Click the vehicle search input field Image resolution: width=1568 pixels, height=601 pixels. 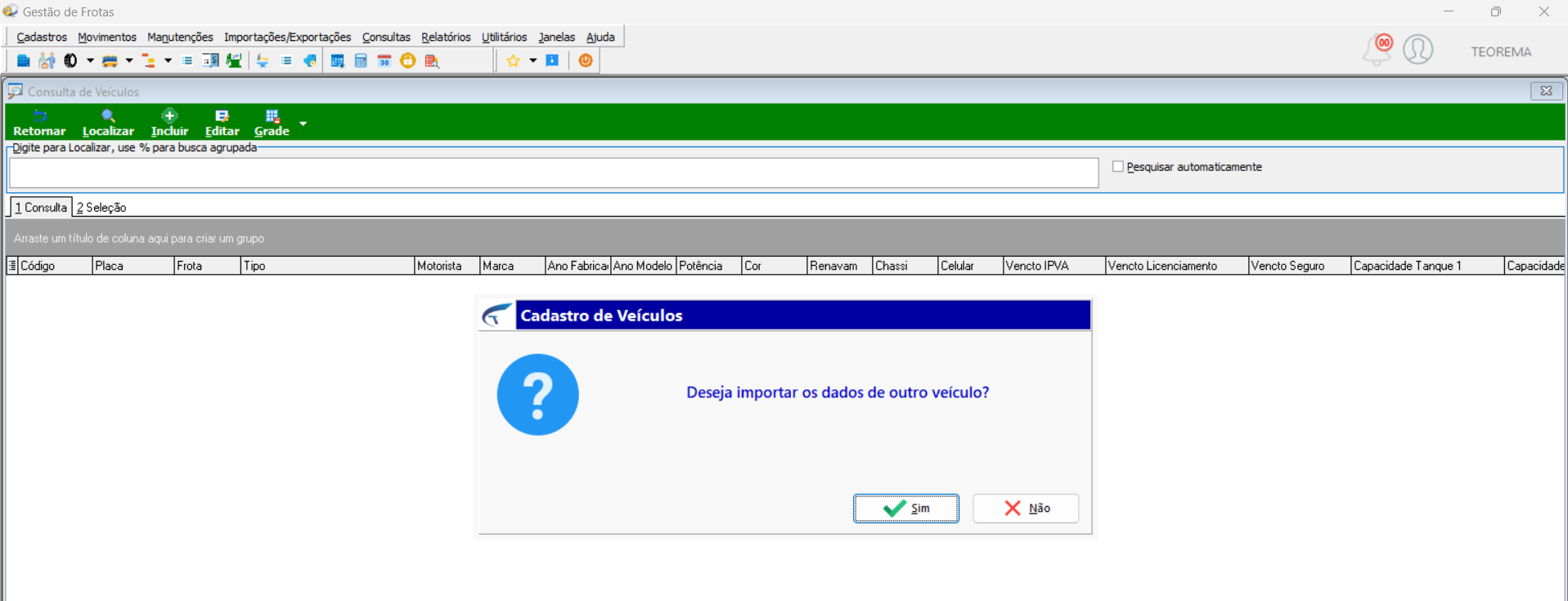[554, 173]
